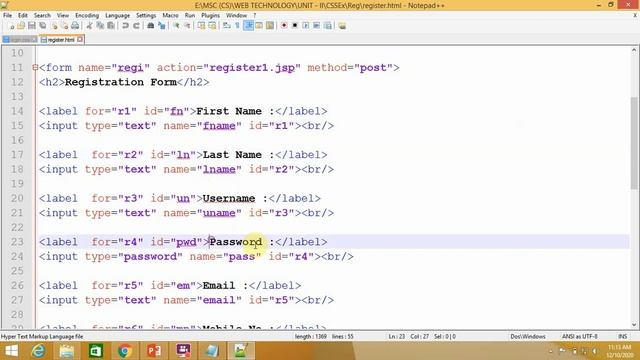The height and width of the screenshot is (360, 640).
Task: Open Google Chrome from the taskbar
Action: coord(125,351)
